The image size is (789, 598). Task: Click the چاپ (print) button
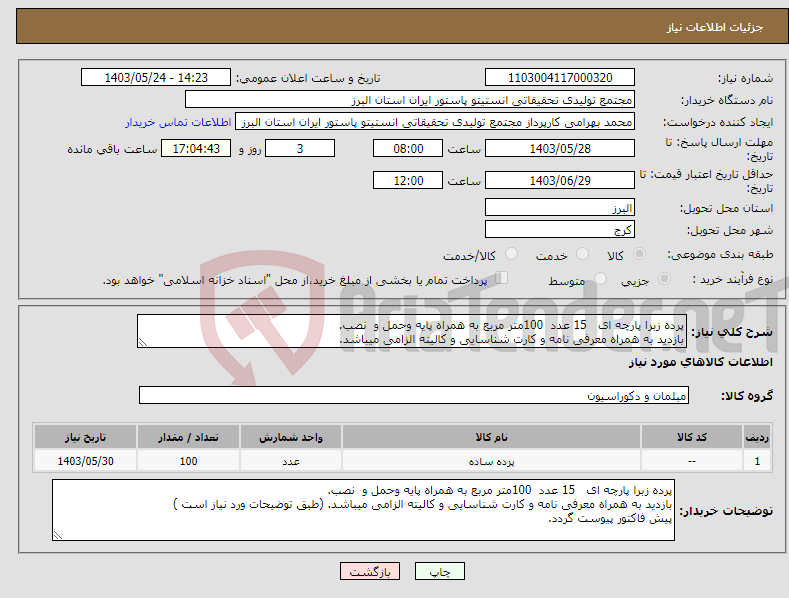tap(439, 571)
